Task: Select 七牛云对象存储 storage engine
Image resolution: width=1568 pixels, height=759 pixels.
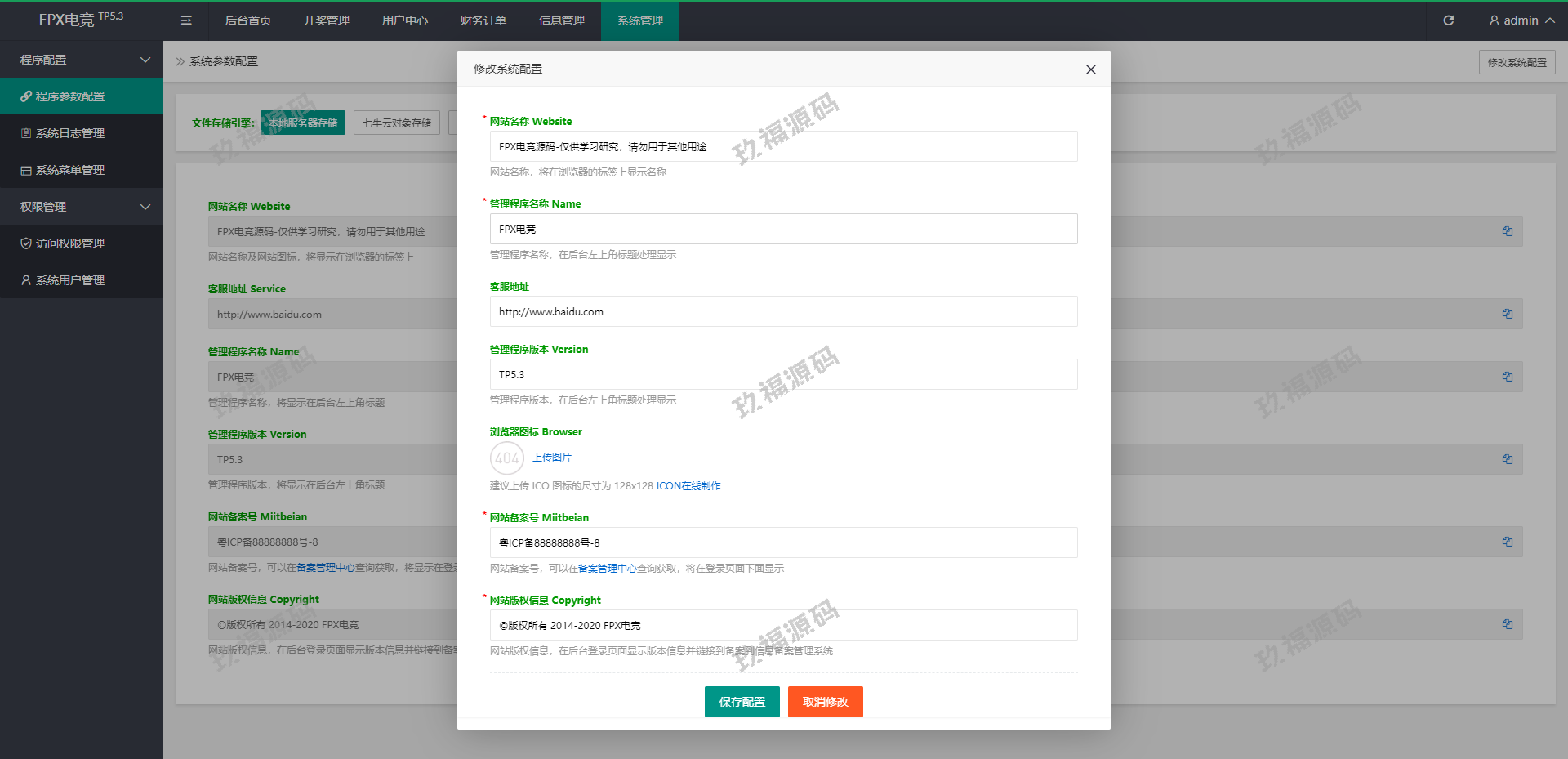Action: point(397,123)
